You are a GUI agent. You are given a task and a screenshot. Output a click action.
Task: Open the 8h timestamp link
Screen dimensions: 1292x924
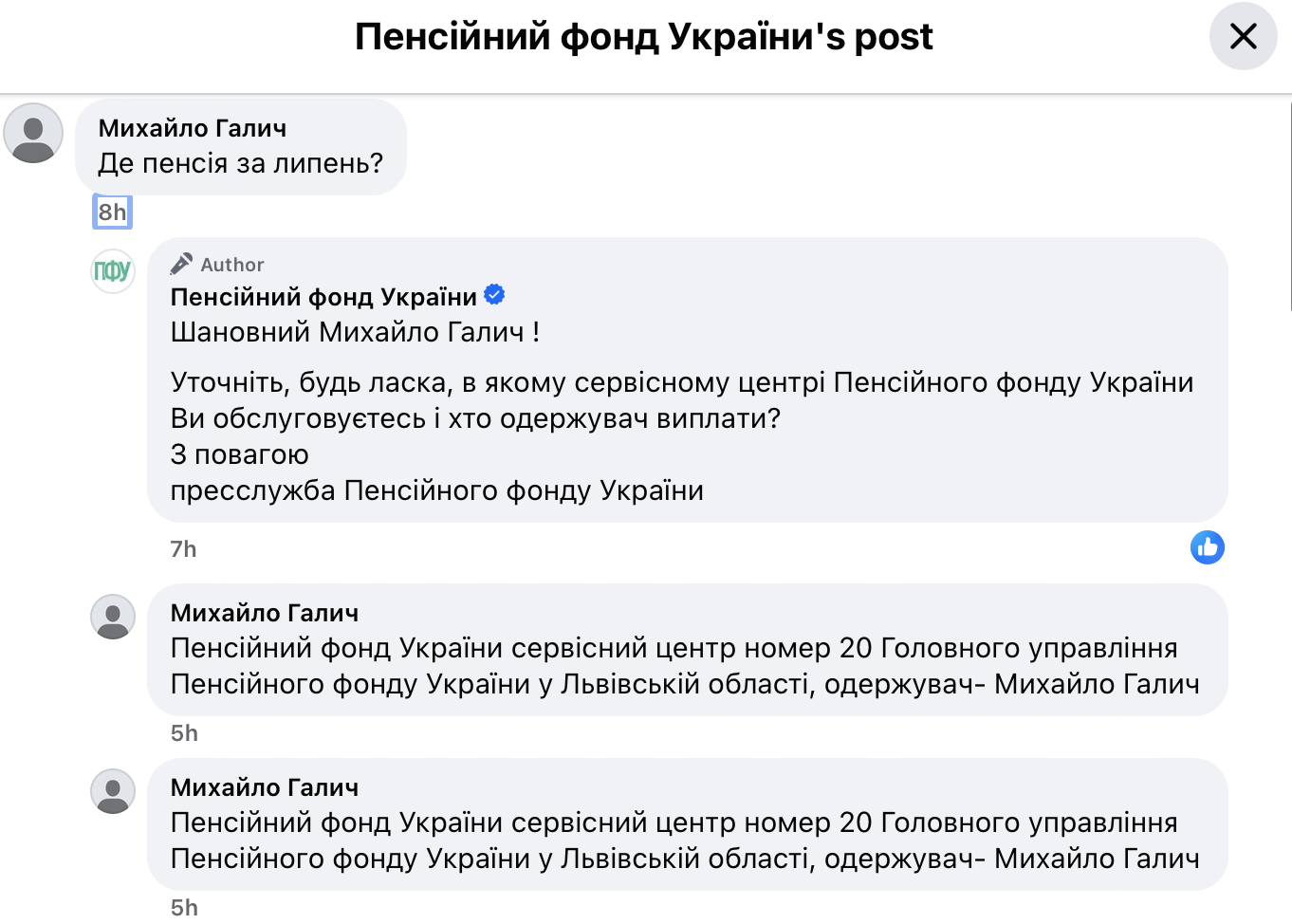point(112,212)
